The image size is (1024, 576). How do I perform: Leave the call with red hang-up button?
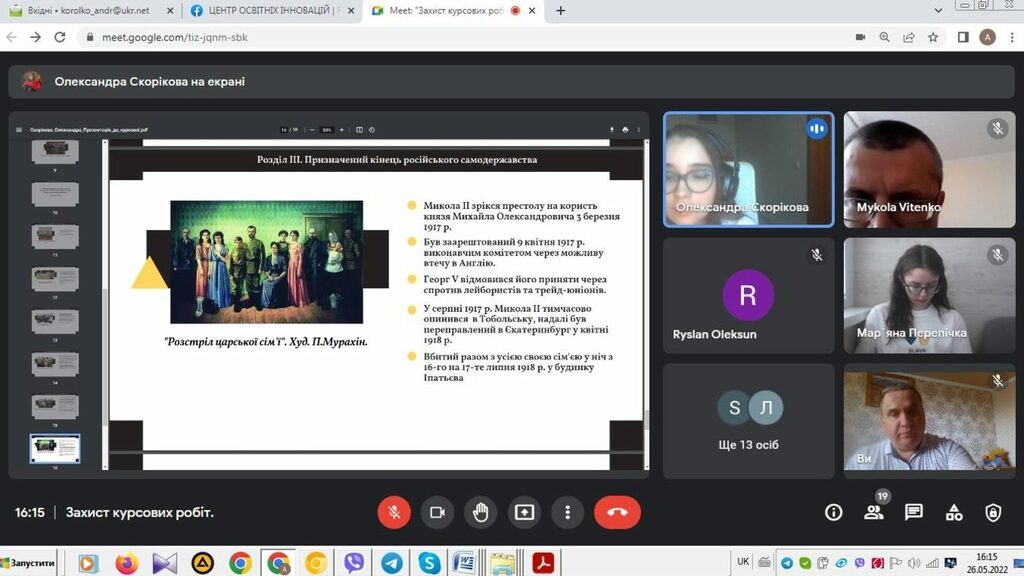coord(617,512)
